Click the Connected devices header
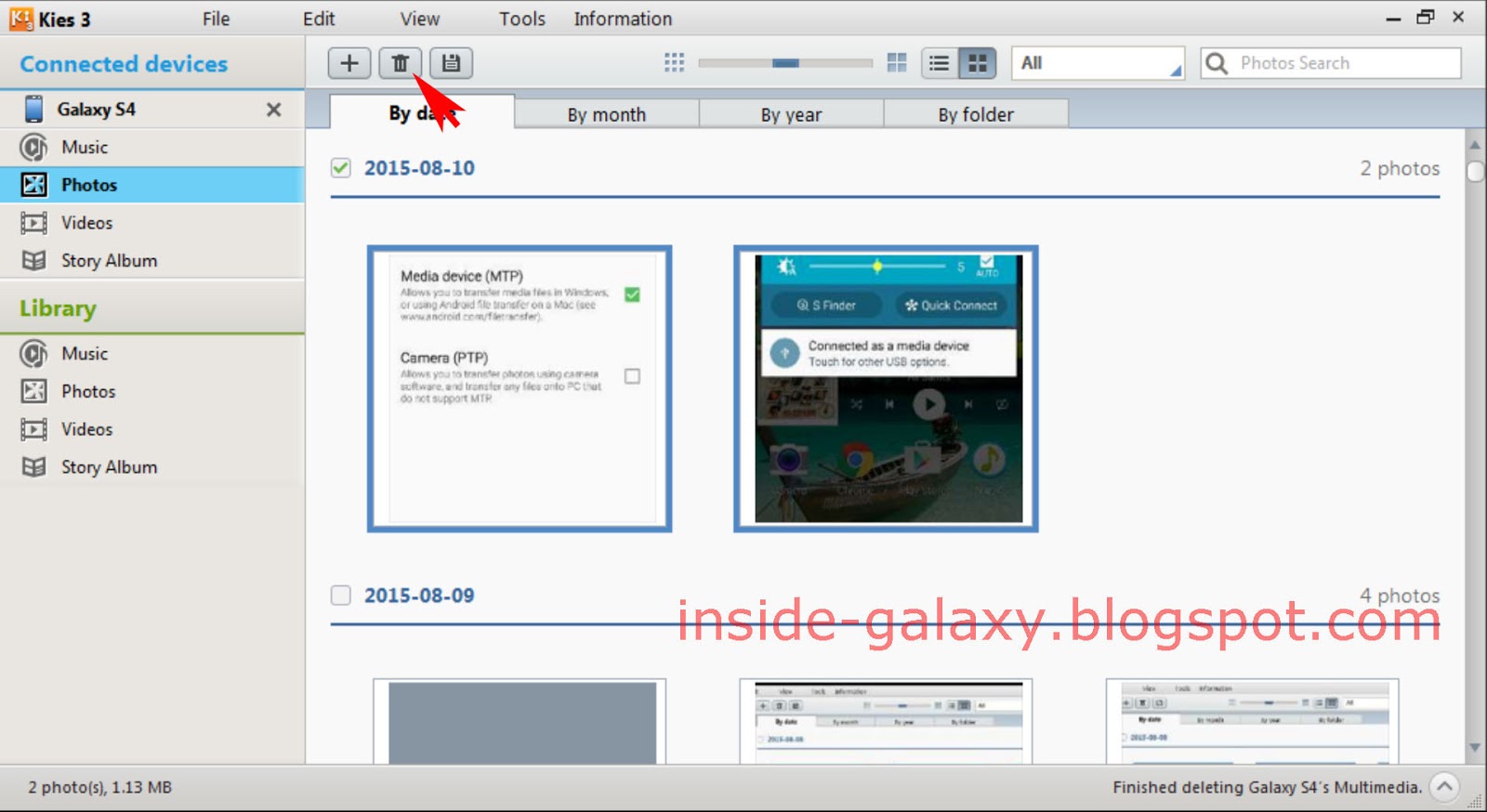Screen dimensions: 1487x812 click(x=124, y=64)
